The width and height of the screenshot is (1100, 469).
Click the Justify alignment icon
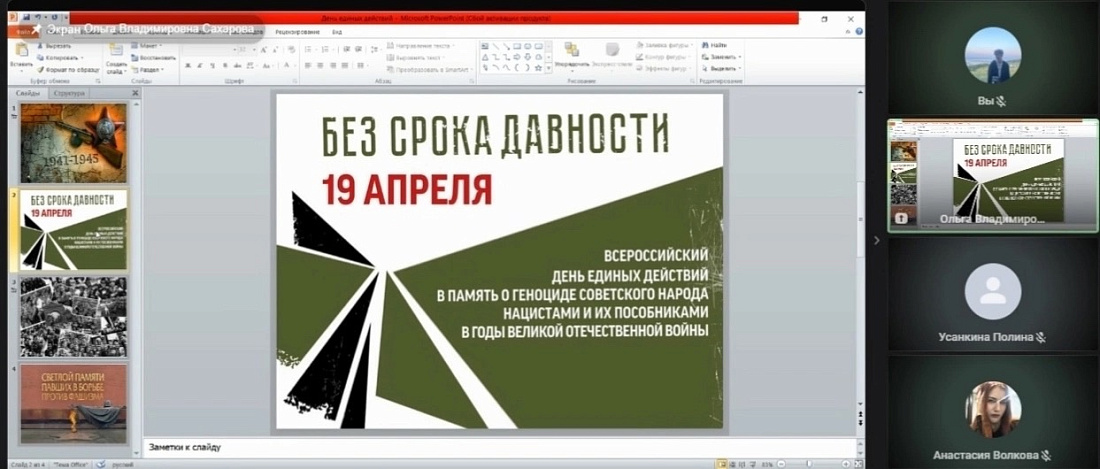[345, 65]
